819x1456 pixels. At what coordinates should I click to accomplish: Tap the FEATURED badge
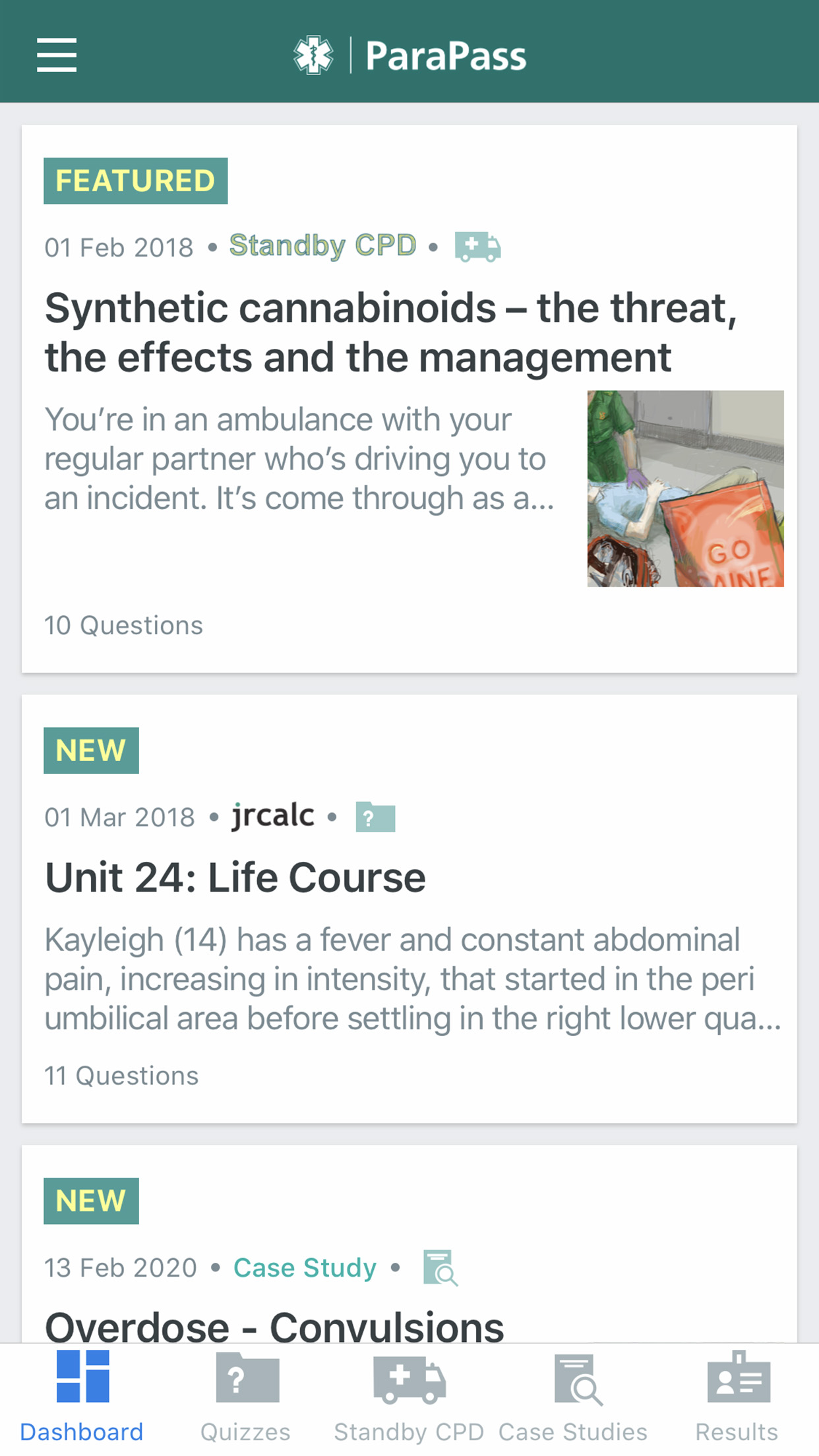click(135, 181)
